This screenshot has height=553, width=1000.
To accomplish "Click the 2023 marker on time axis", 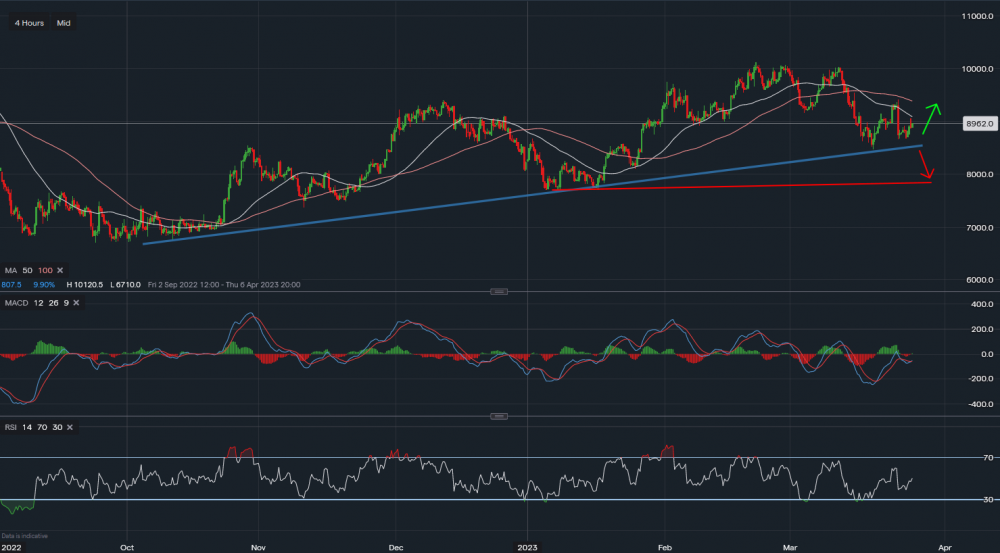I will pyautogui.click(x=528, y=547).
